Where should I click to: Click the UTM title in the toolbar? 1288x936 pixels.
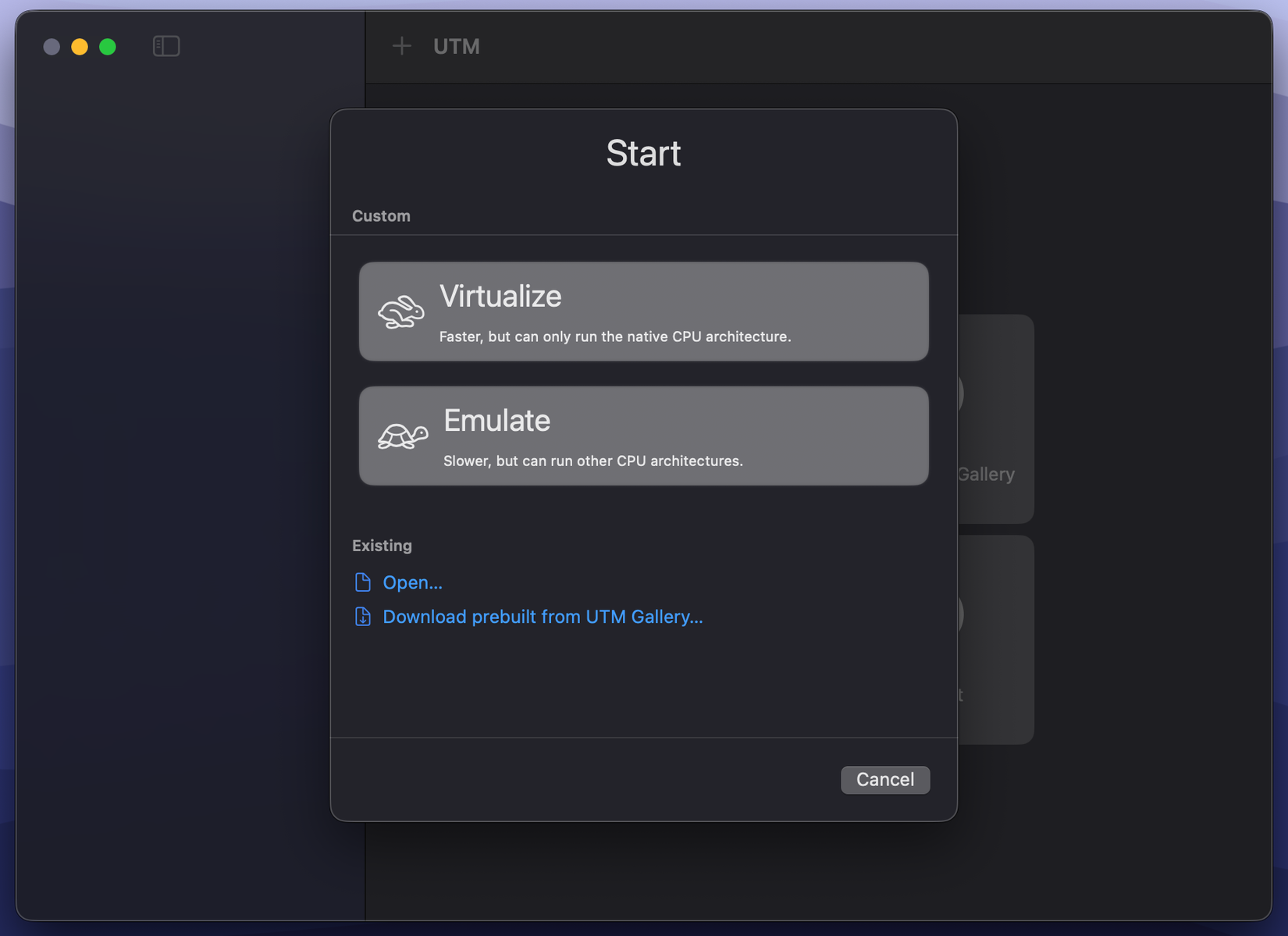[455, 46]
